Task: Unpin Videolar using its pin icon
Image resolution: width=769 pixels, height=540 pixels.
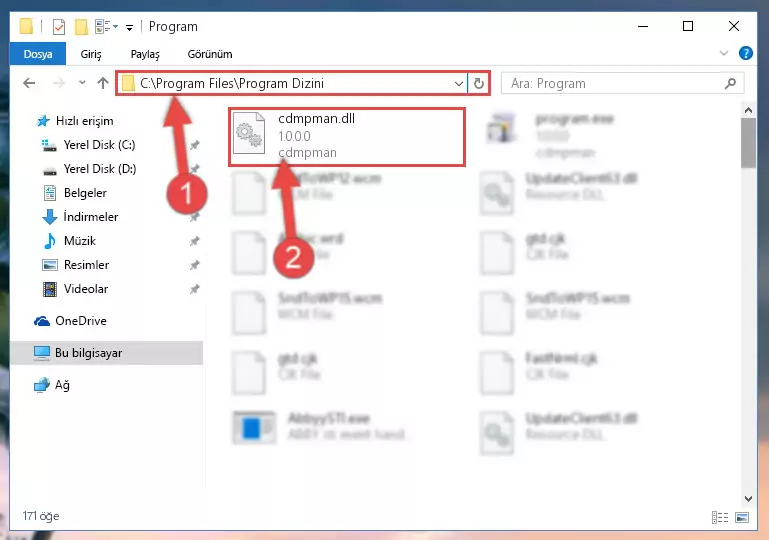Action: pyautogui.click(x=195, y=289)
